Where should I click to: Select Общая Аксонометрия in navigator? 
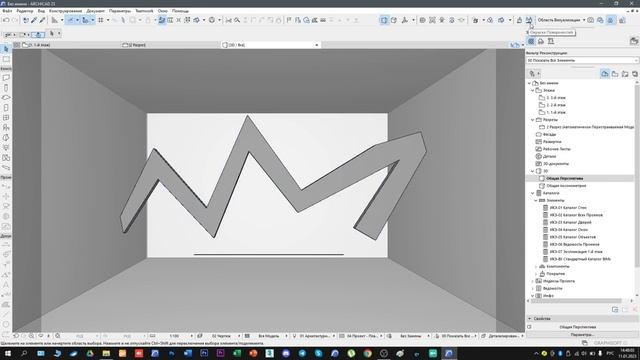566,186
